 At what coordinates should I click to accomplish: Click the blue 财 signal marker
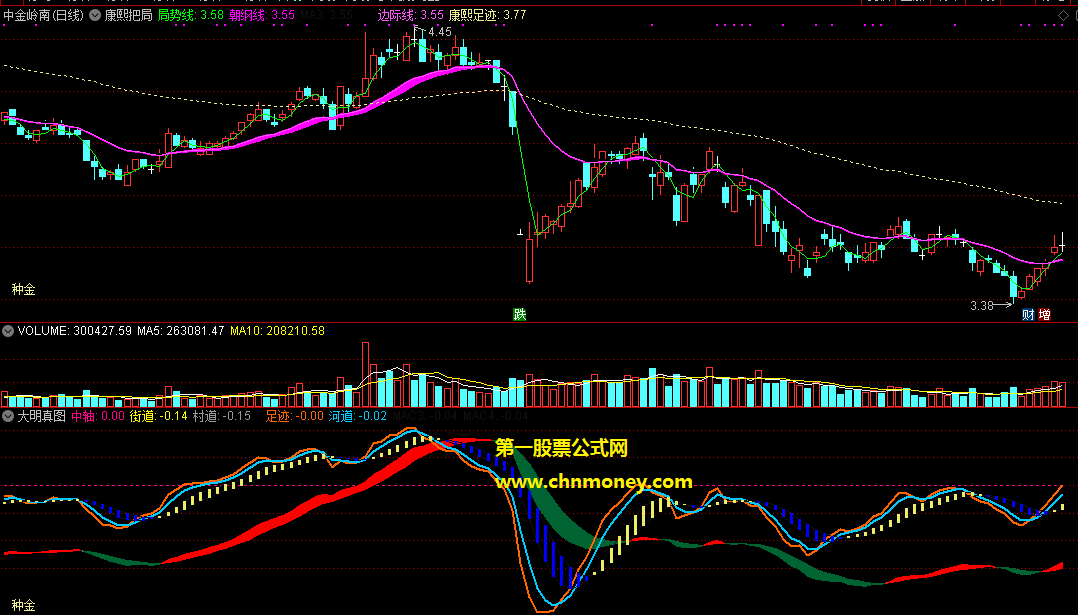tap(1028, 315)
